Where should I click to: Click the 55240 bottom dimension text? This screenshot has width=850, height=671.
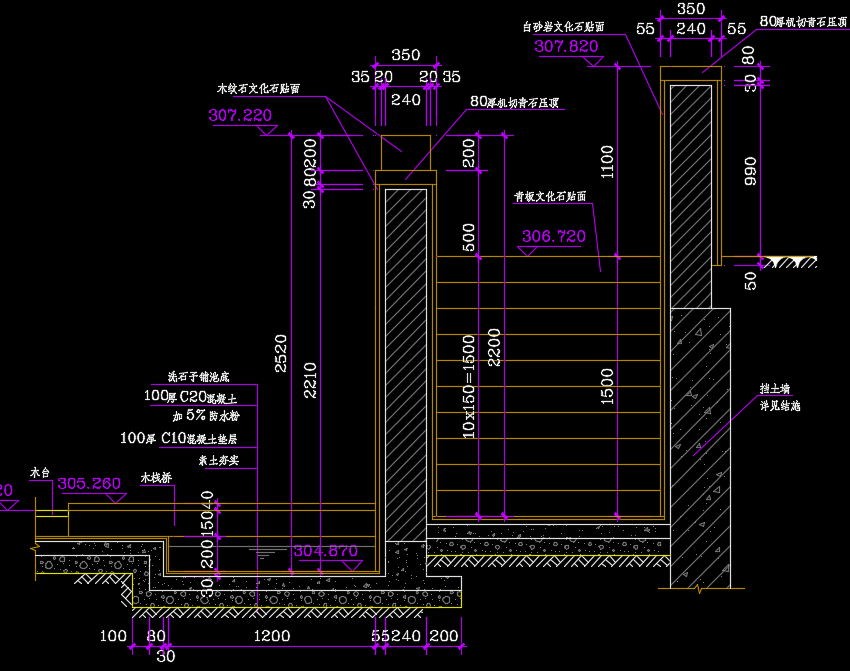click(x=396, y=636)
